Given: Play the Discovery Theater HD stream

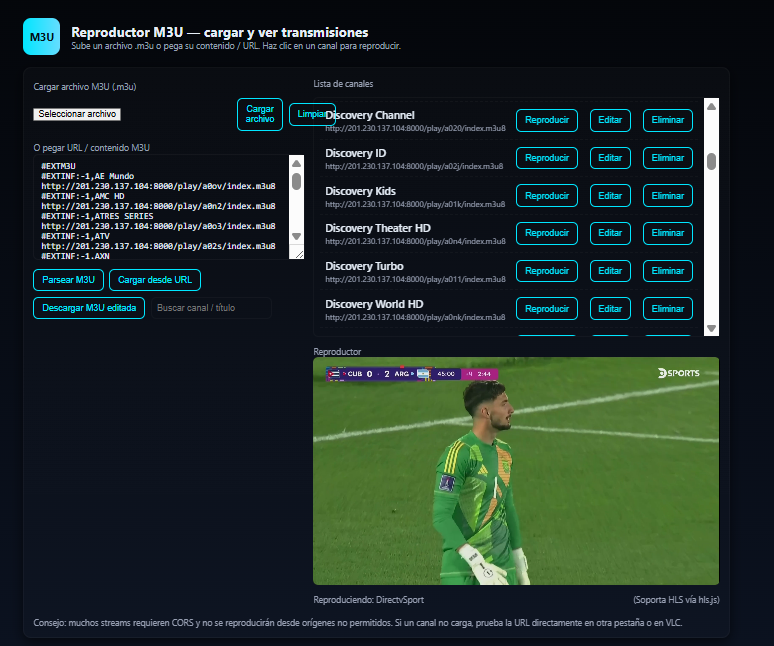Looking at the screenshot, I should (x=546, y=233).
